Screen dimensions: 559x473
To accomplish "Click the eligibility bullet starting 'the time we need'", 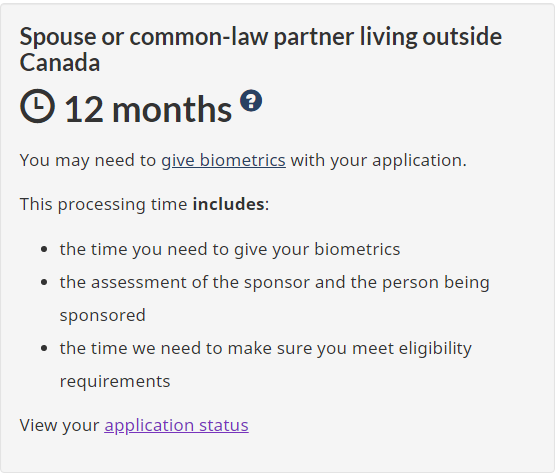I will tap(266, 365).
